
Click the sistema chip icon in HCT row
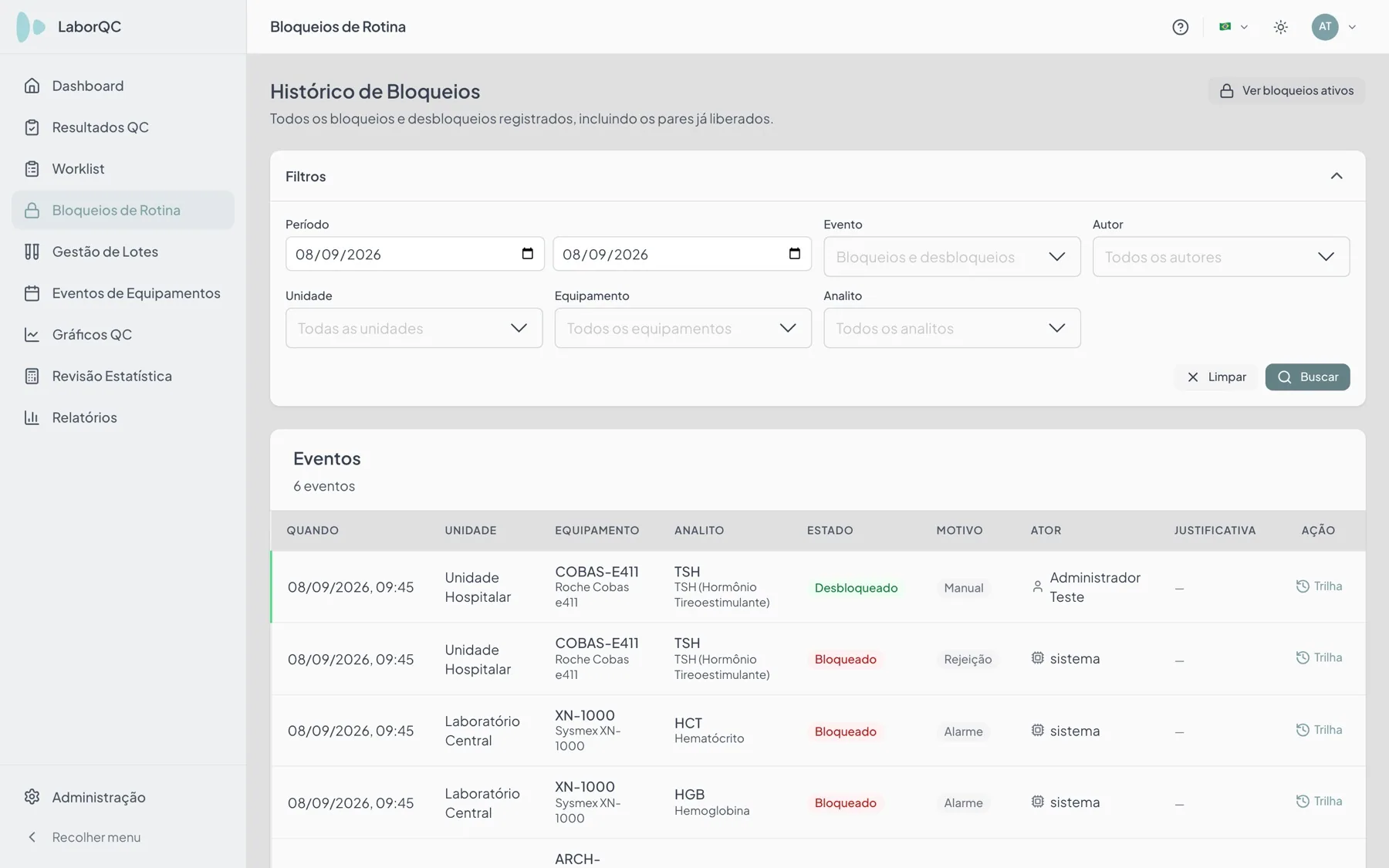tap(1037, 730)
